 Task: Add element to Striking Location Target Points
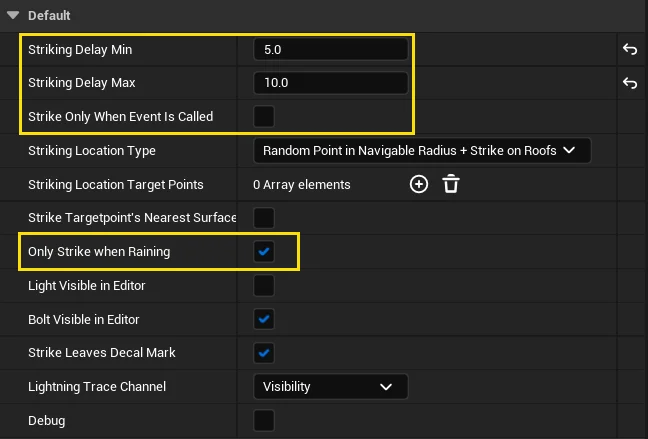coord(419,184)
